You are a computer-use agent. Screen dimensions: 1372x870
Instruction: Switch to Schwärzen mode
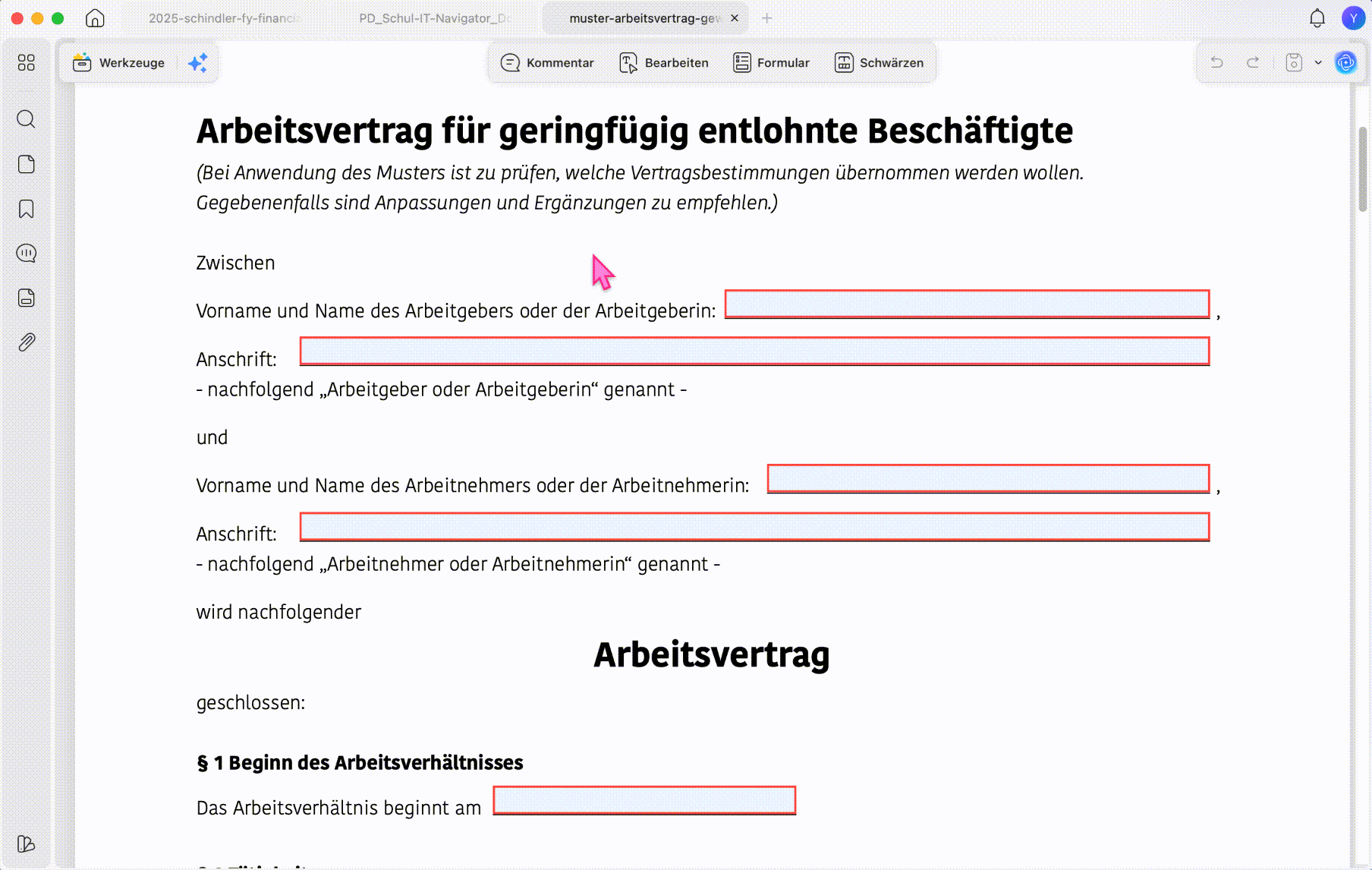[x=879, y=63]
